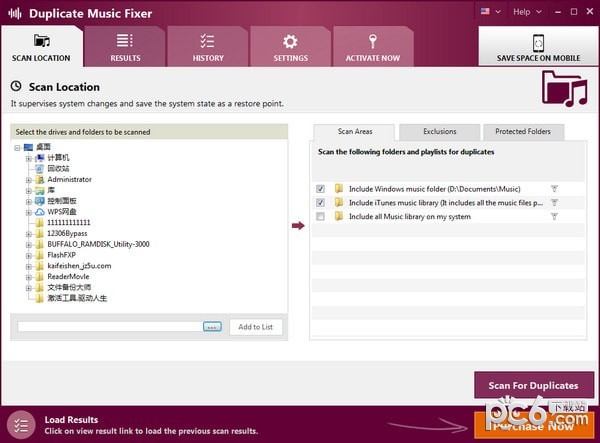Select the 回收站 recycle bin item
Screen dimensions: 600x443
[58, 168]
